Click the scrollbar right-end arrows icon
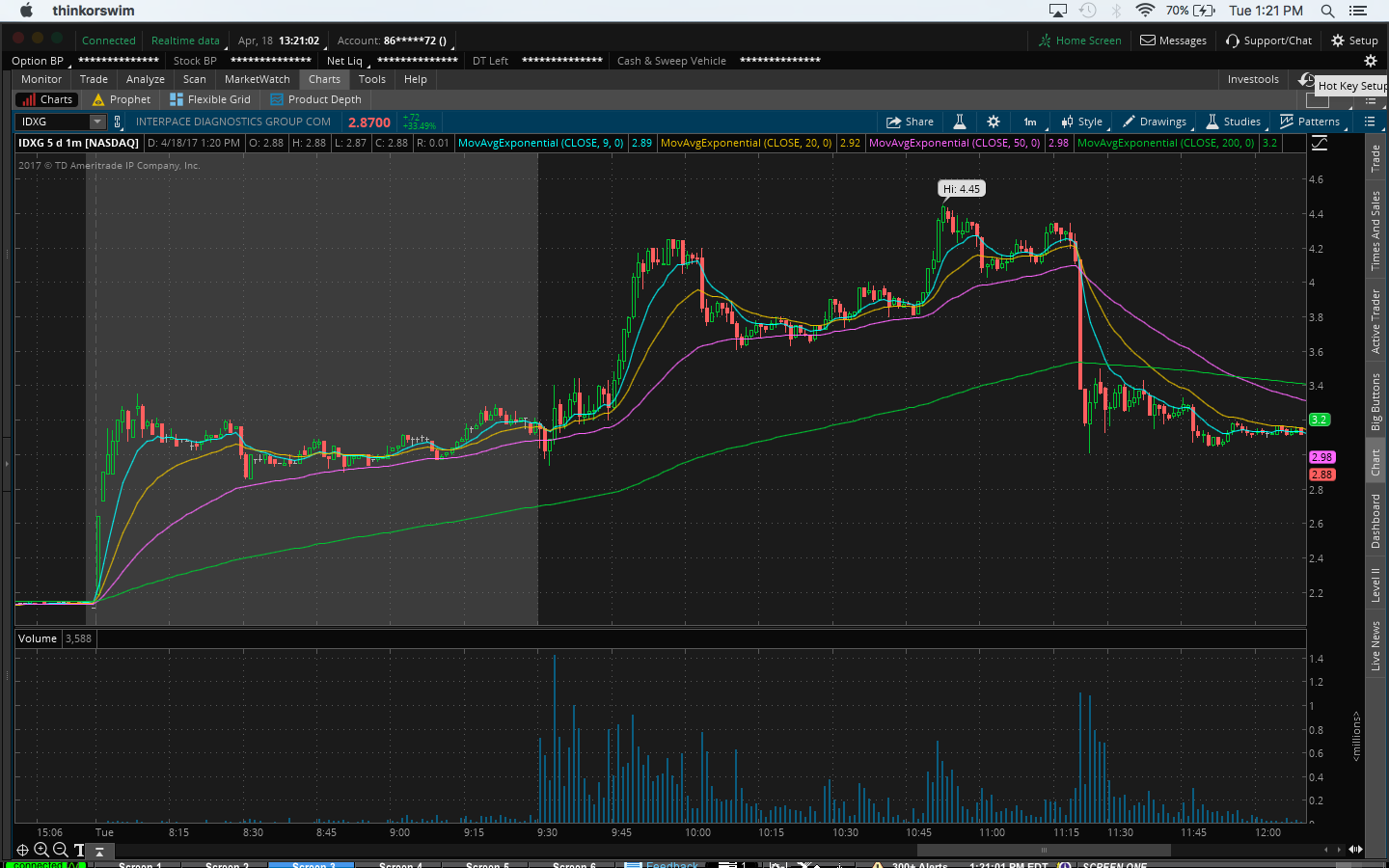The height and width of the screenshot is (868, 1389). pyautogui.click(x=1355, y=850)
